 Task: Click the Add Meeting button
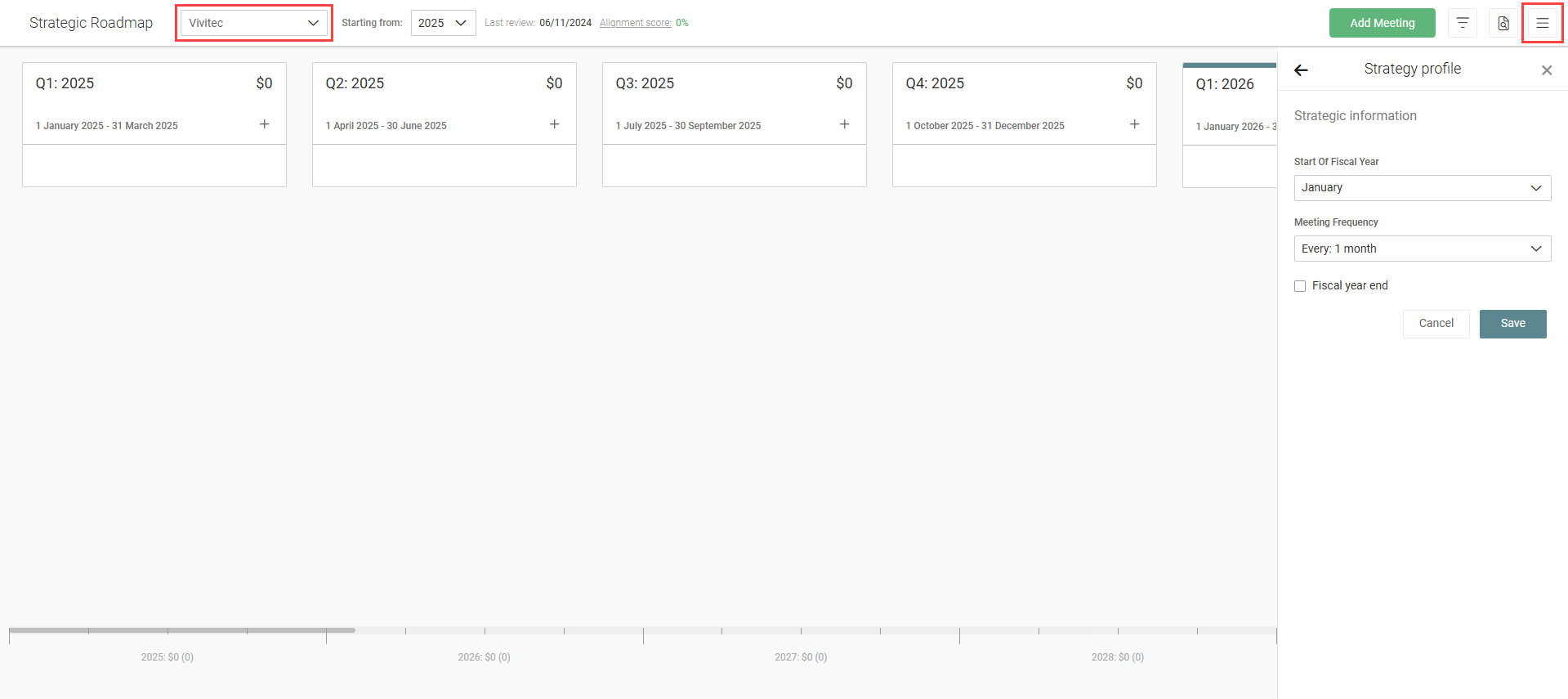point(1382,23)
